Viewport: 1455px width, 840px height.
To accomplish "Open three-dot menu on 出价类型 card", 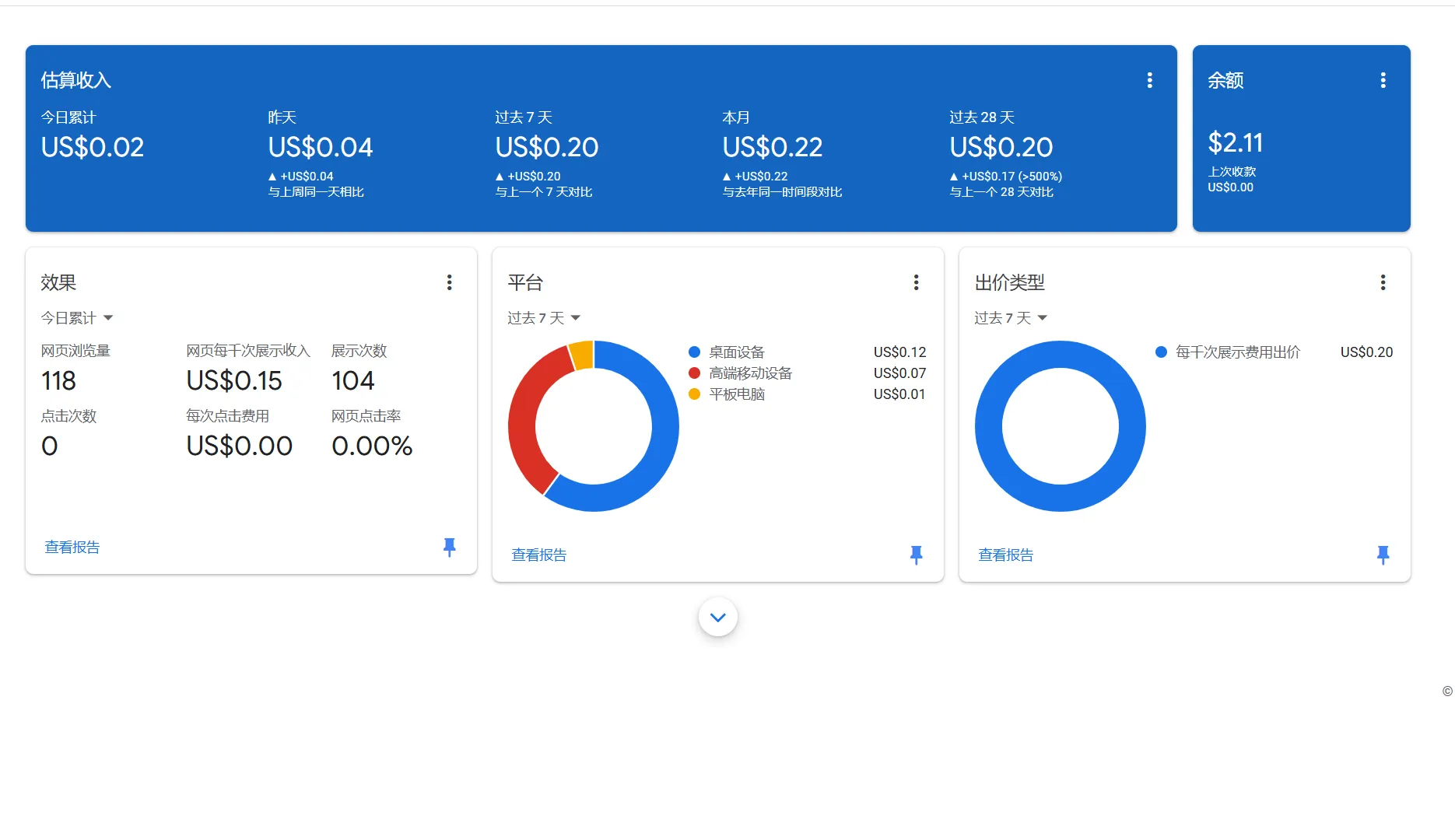I will tap(1383, 282).
